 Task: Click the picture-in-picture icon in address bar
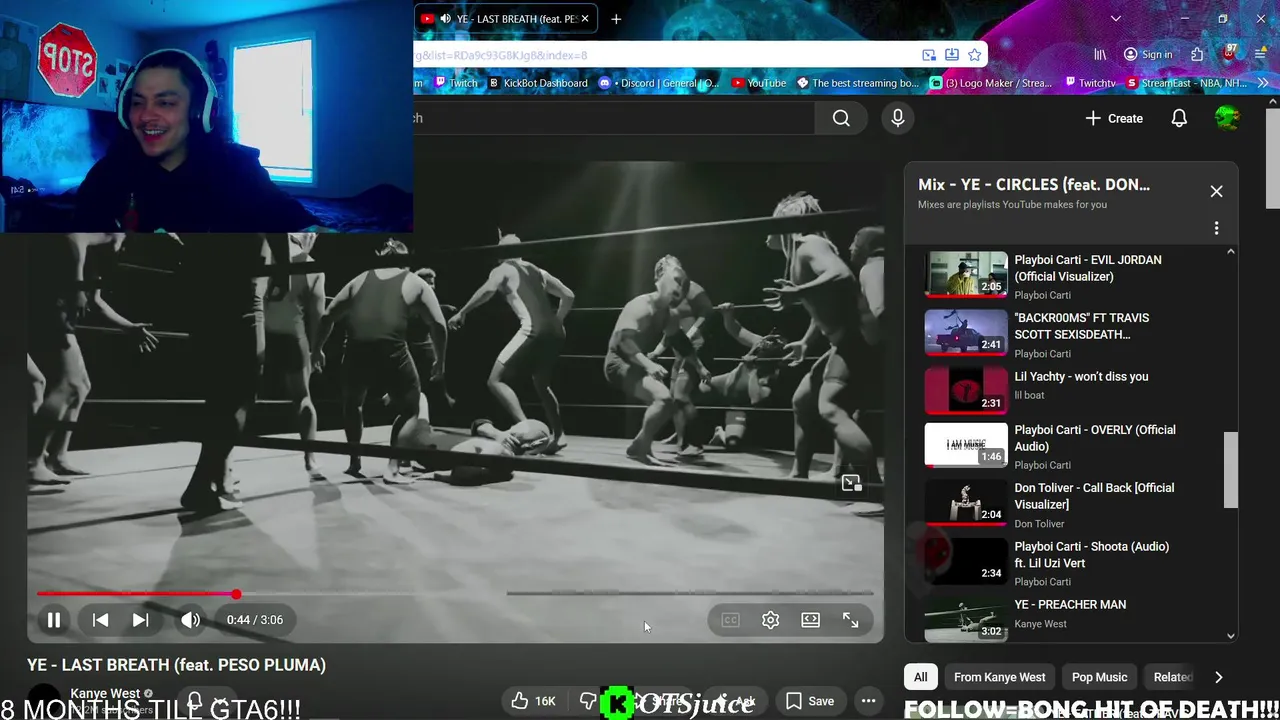[x=929, y=55]
